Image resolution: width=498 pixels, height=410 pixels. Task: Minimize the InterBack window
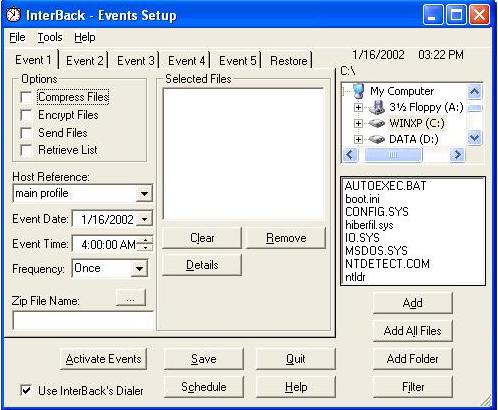point(432,15)
